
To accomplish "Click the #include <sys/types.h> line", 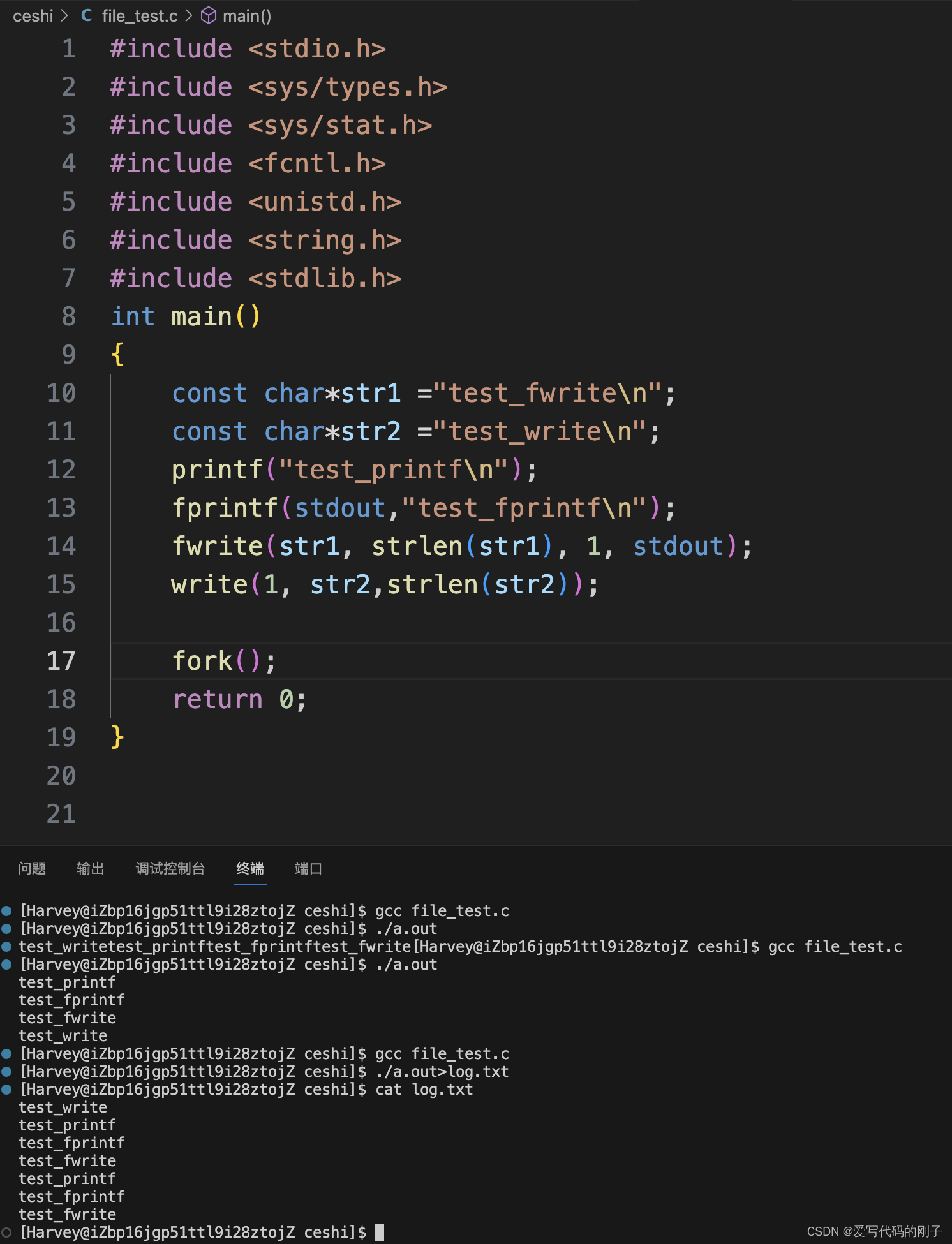I will [279, 87].
